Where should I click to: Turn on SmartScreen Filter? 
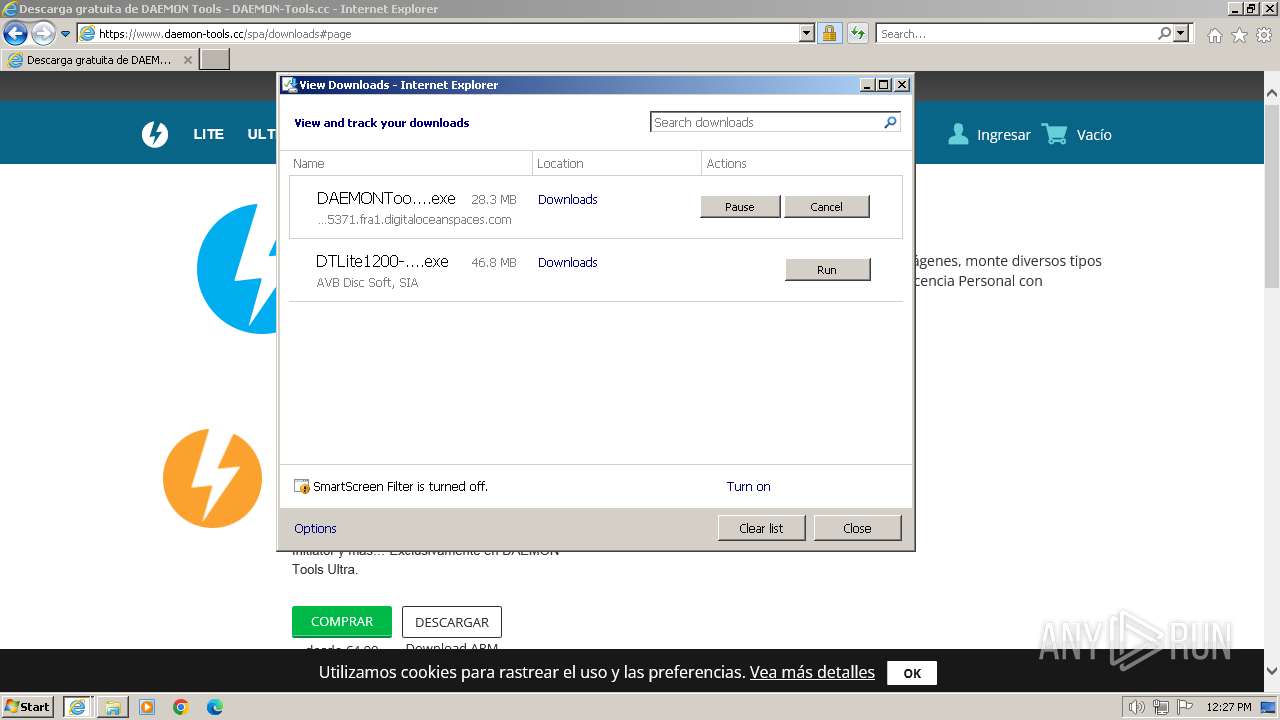[x=748, y=487]
